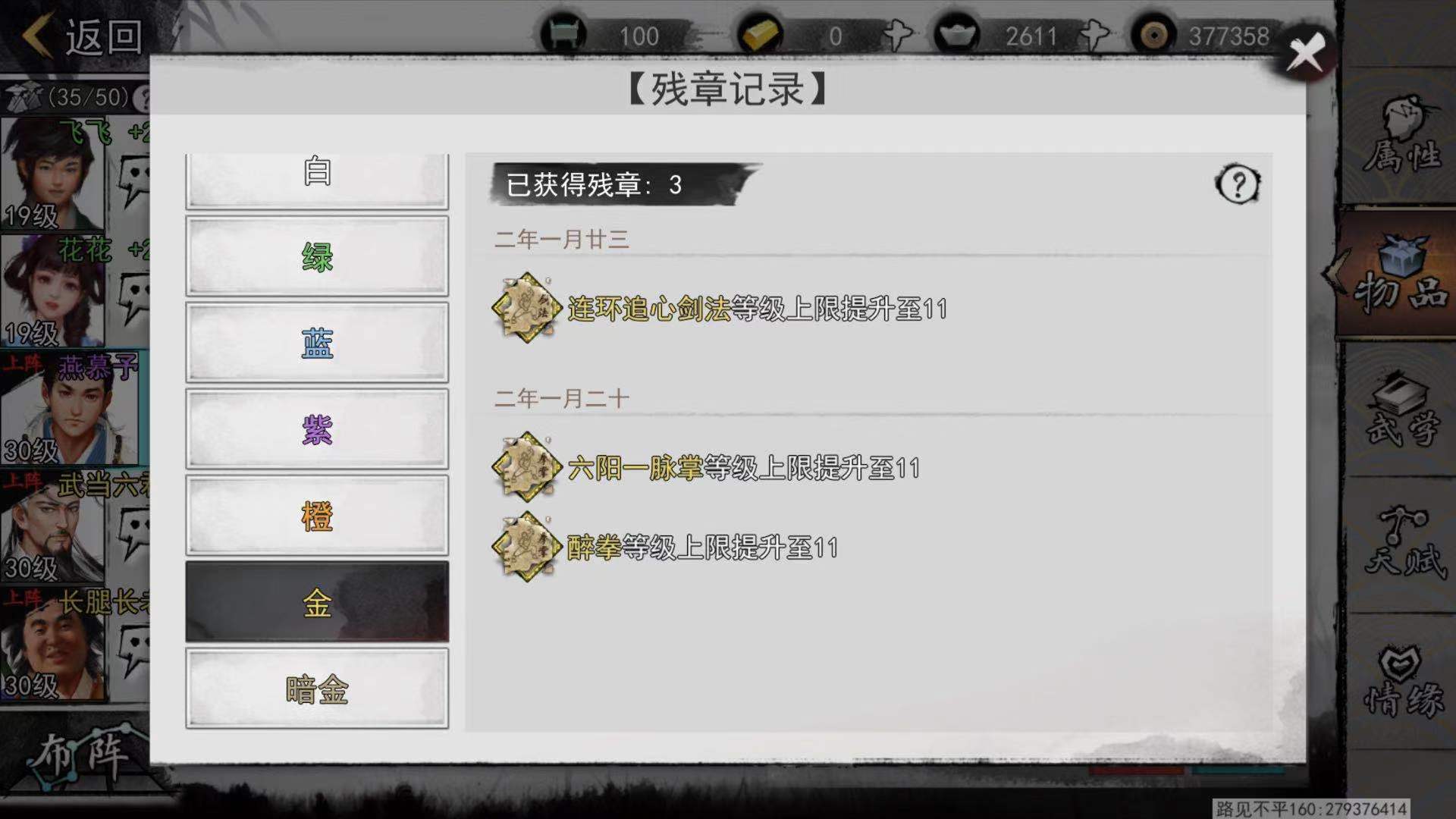Screen dimensions: 1456x819
Task: Open the 布阵 formation button
Action: click(83, 755)
